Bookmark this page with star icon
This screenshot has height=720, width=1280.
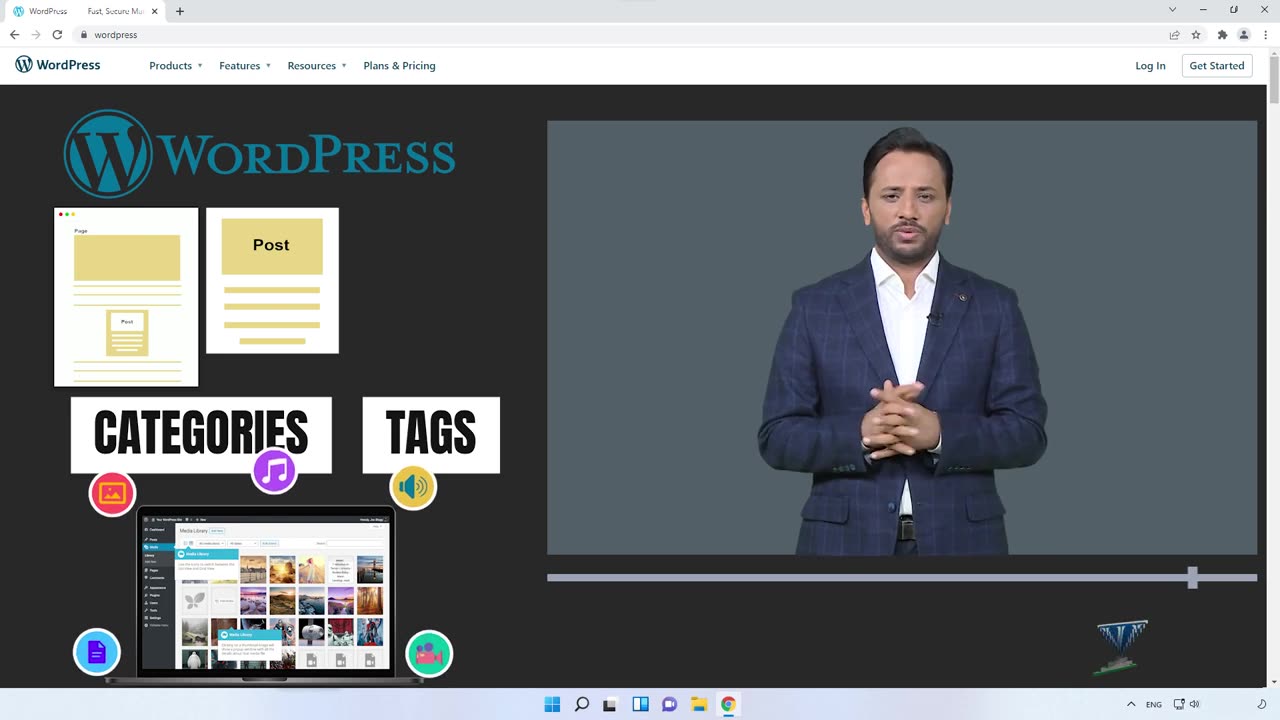1196,35
